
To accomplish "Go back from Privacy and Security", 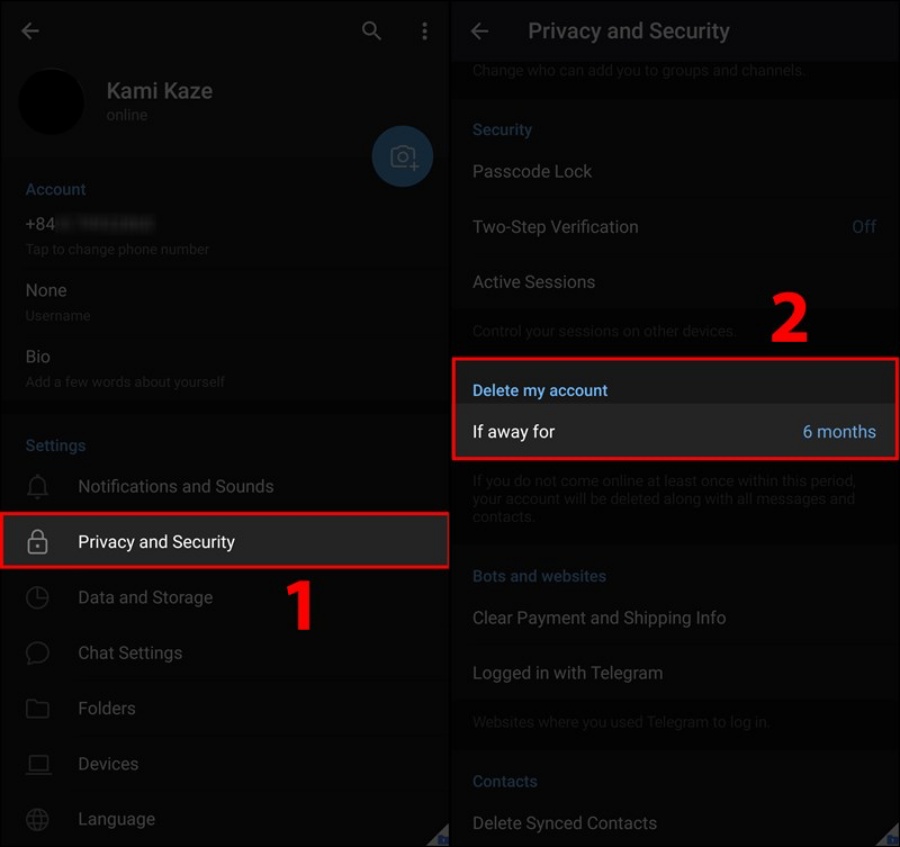I will [480, 31].
